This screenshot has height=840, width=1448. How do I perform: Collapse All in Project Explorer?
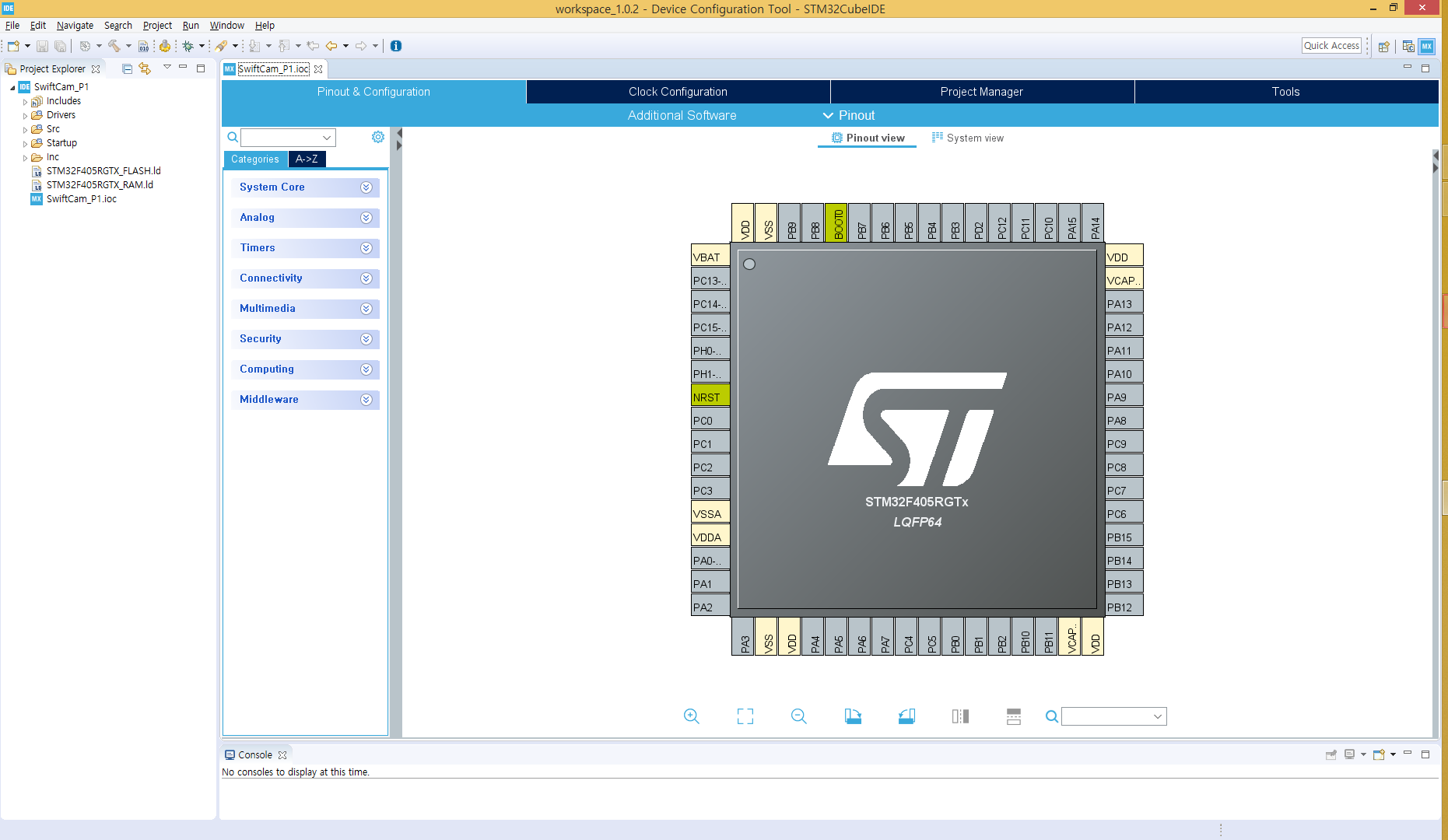tap(127, 68)
